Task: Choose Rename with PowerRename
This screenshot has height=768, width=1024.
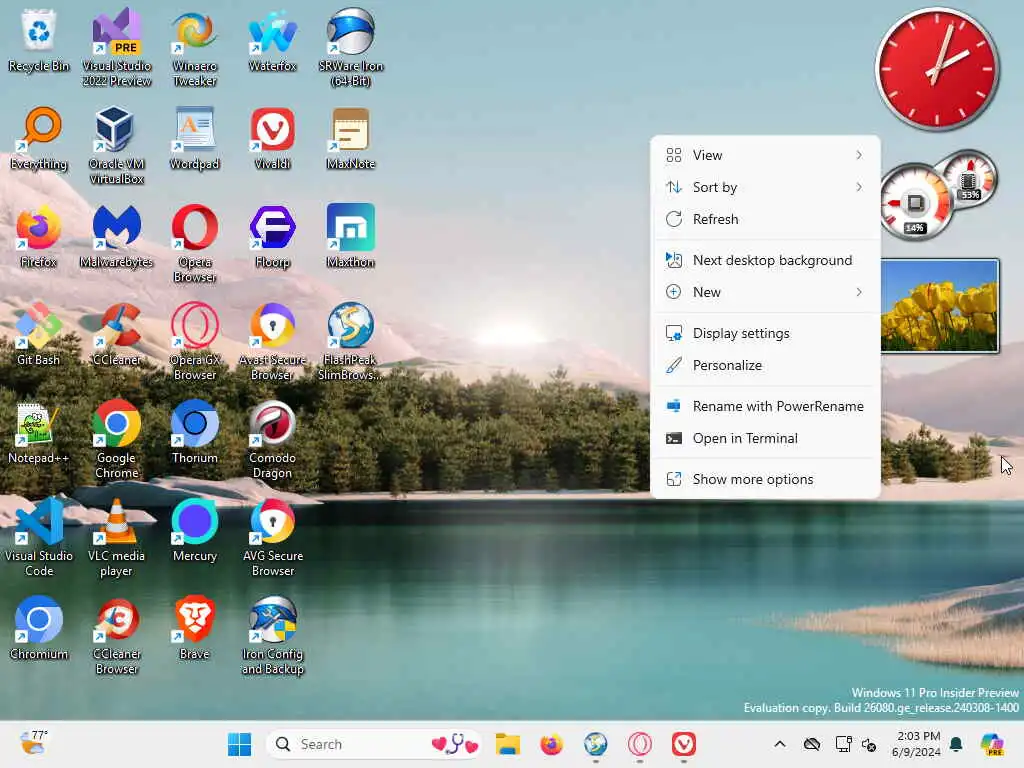Action: tap(765, 406)
